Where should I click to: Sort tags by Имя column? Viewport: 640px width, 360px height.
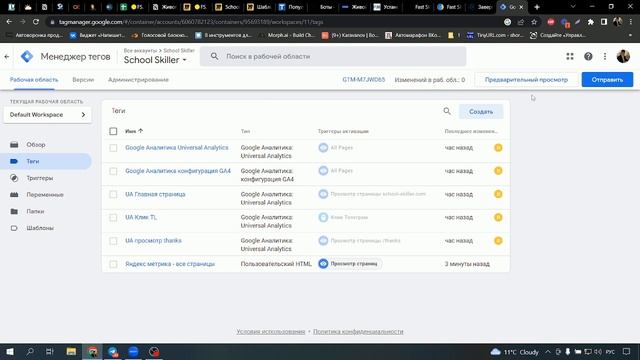coord(134,131)
